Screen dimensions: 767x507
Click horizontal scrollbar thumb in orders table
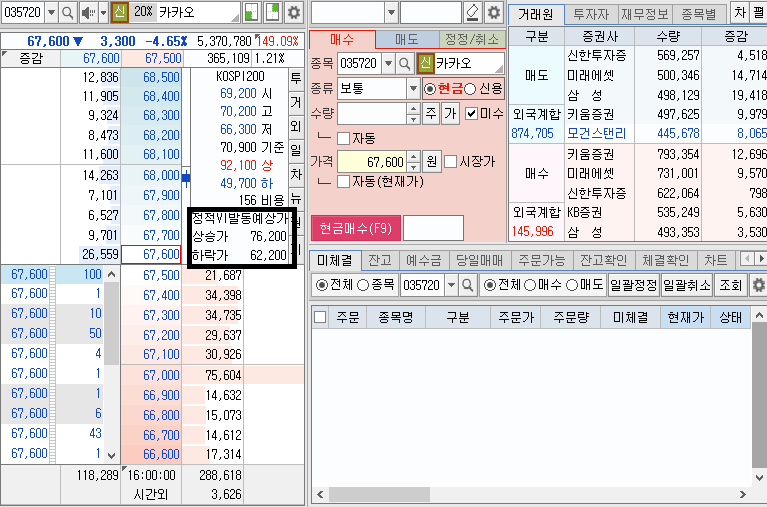pos(379,495)
